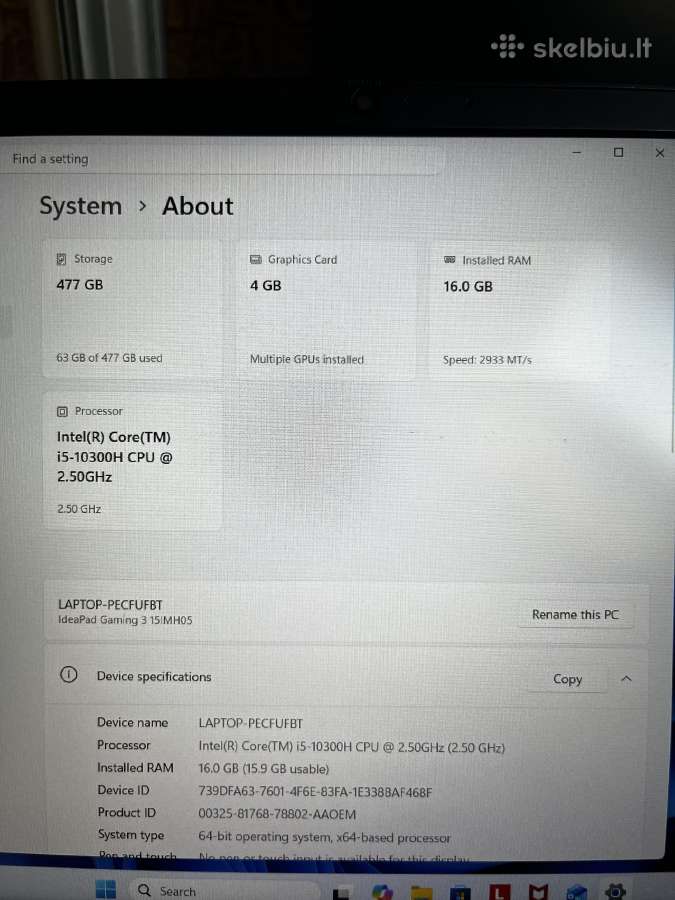
Task: Close the Settings window
Action: pyautogui.click(x=660, y=153)
